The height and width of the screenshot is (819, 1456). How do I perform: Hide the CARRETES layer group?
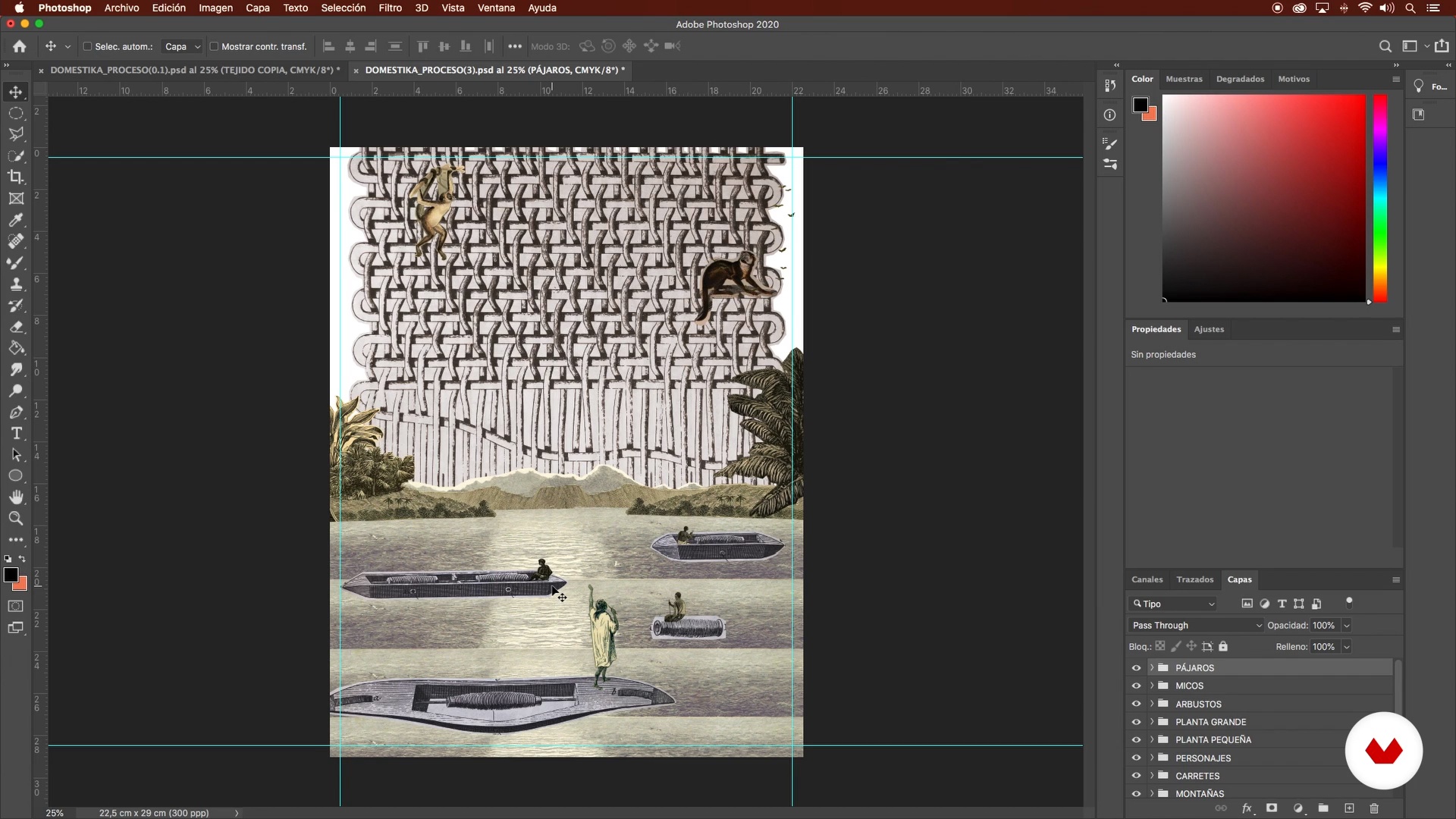(1136, 776)
